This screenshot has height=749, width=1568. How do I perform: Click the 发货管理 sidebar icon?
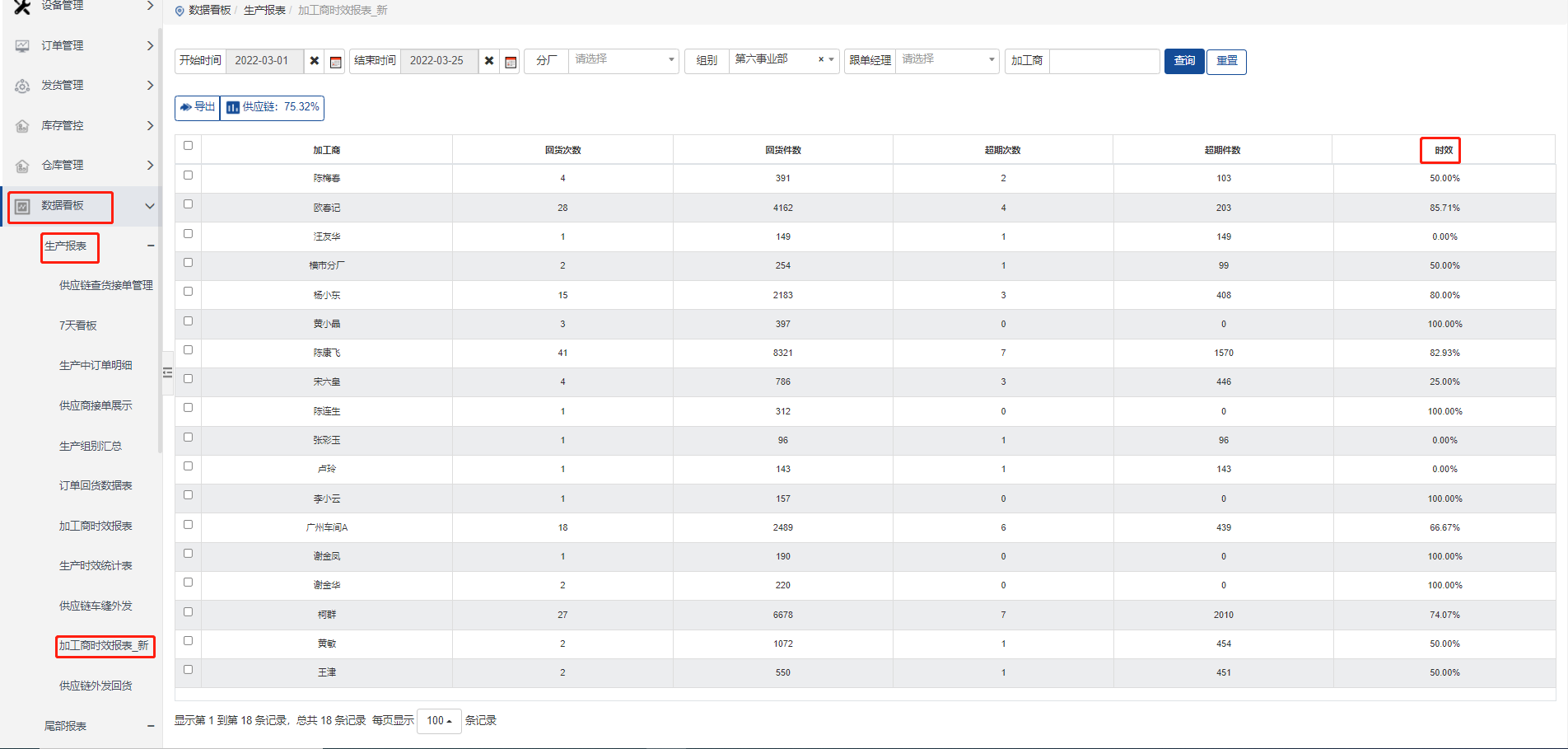tap(22, 86)
